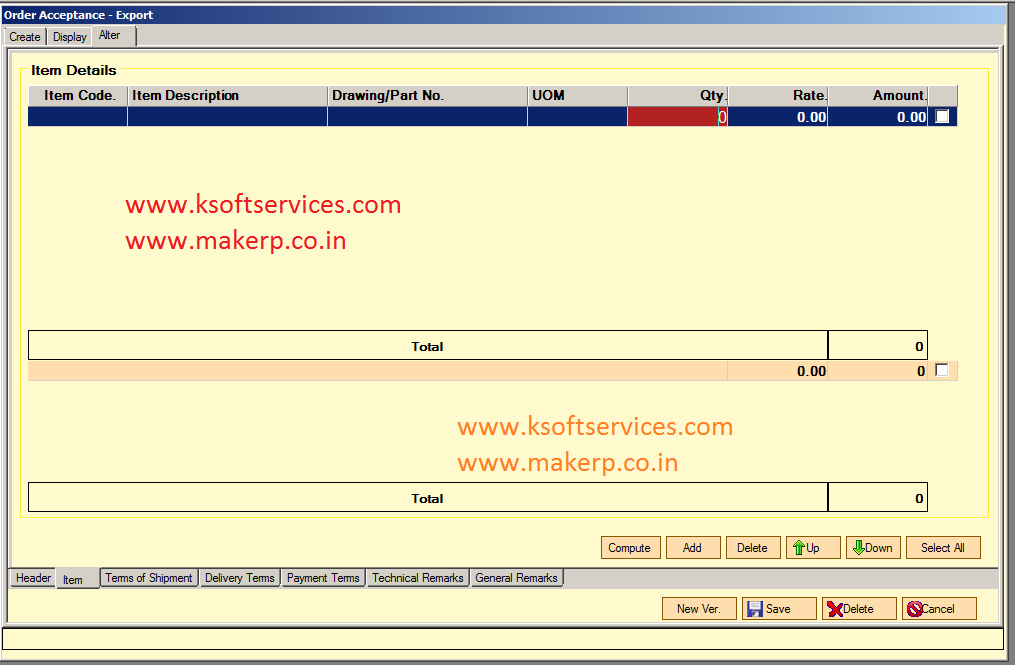Toggle the checkbox in the subtotal row

tap(941, 370)
